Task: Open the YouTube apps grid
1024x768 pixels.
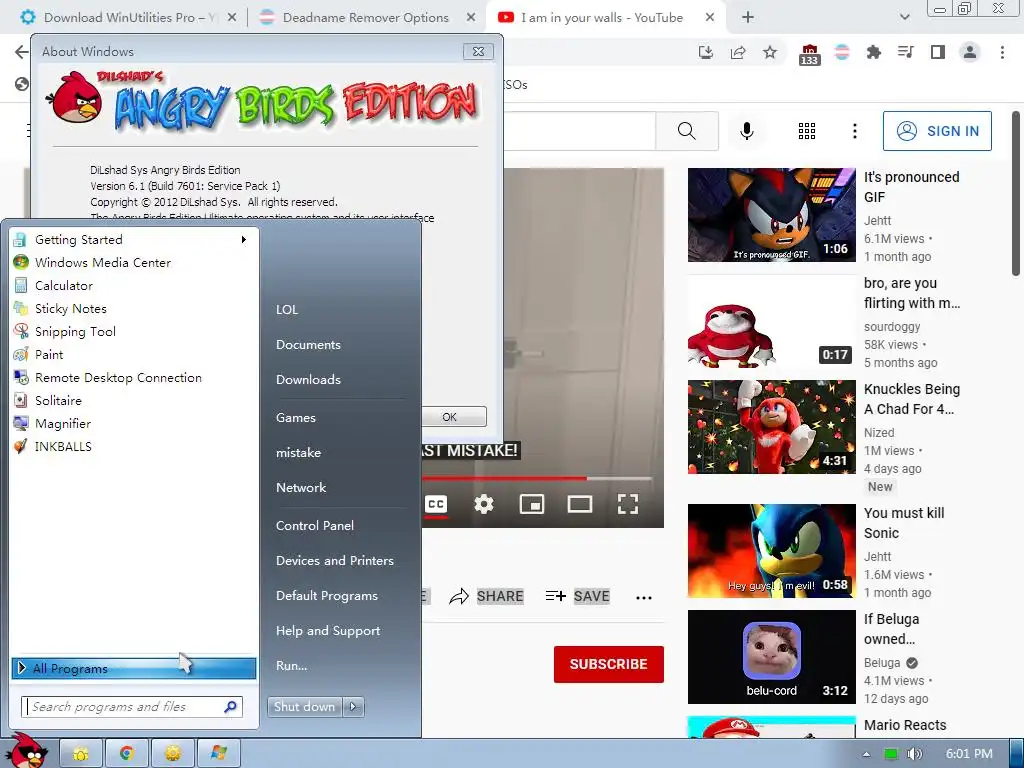Action: [807, 131]
